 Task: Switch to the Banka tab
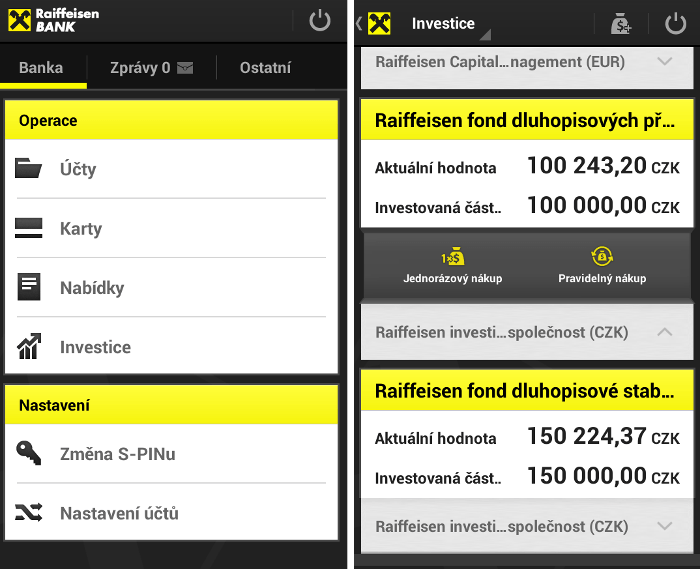coord(43,68)
